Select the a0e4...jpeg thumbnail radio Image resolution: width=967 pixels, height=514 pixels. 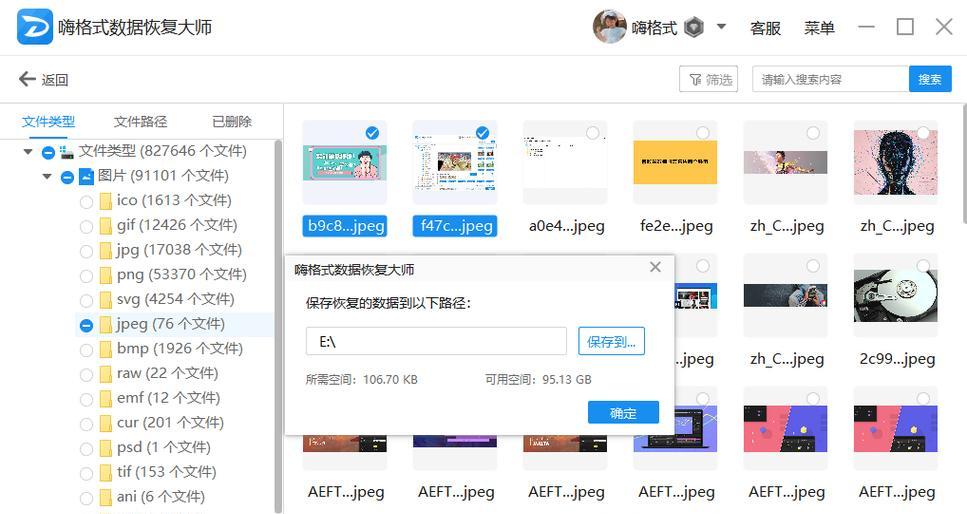point(593,133)
